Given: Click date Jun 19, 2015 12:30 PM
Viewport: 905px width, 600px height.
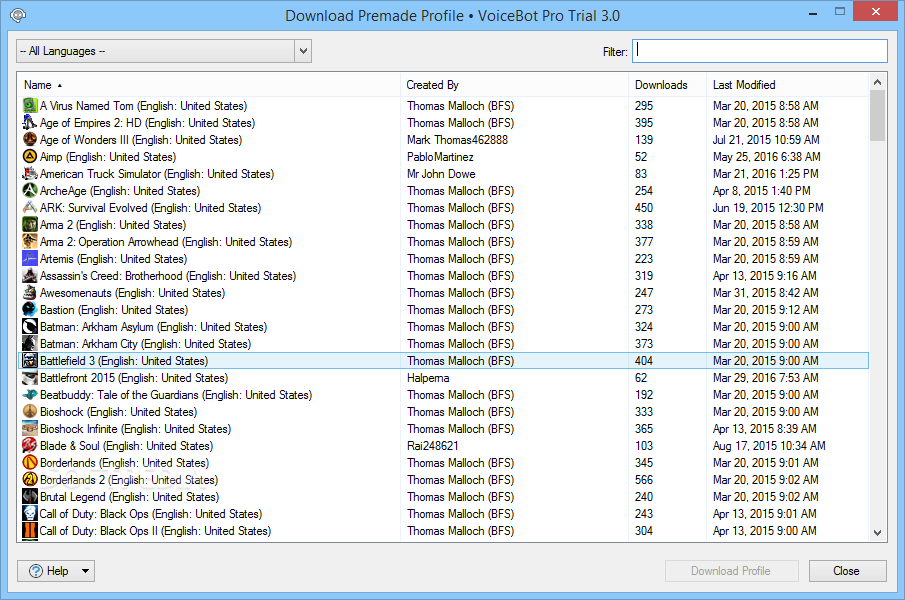Looking at the screenshot, I should [768, 208].
